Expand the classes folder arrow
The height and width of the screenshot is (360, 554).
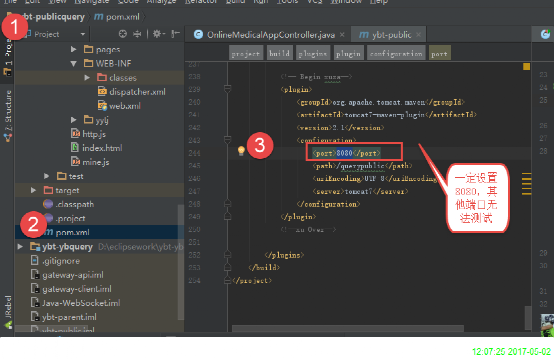[87, 77]
